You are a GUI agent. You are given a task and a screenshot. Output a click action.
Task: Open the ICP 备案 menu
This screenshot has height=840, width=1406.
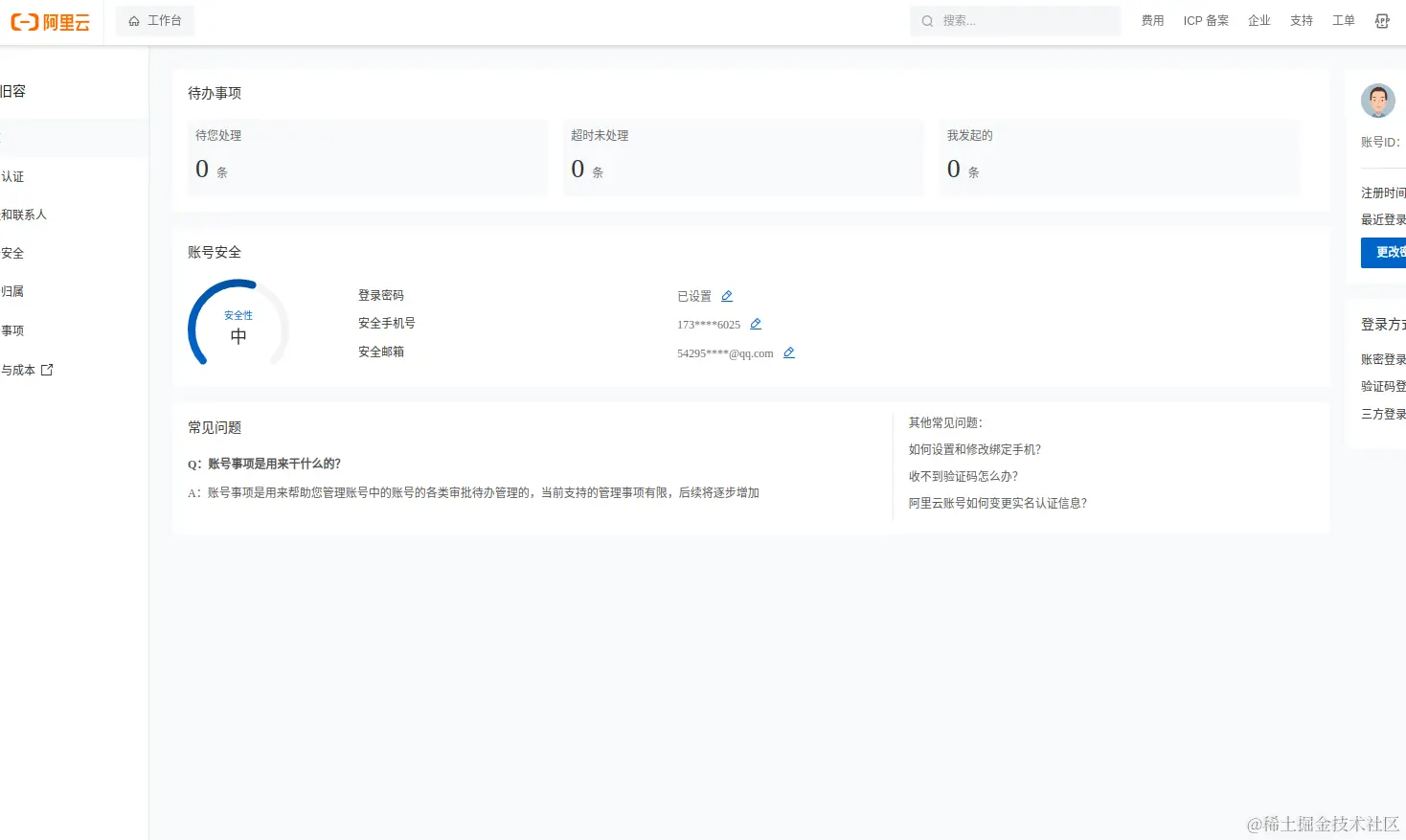click(x=1206, y=21)
